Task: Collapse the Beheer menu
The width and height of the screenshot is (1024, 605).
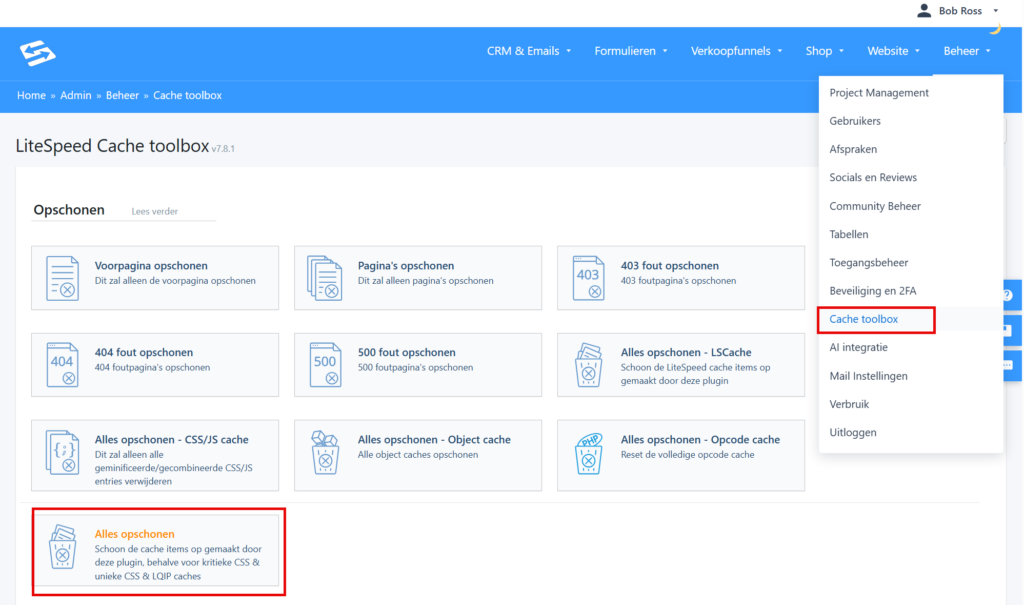Action: (x=967, y=51)
